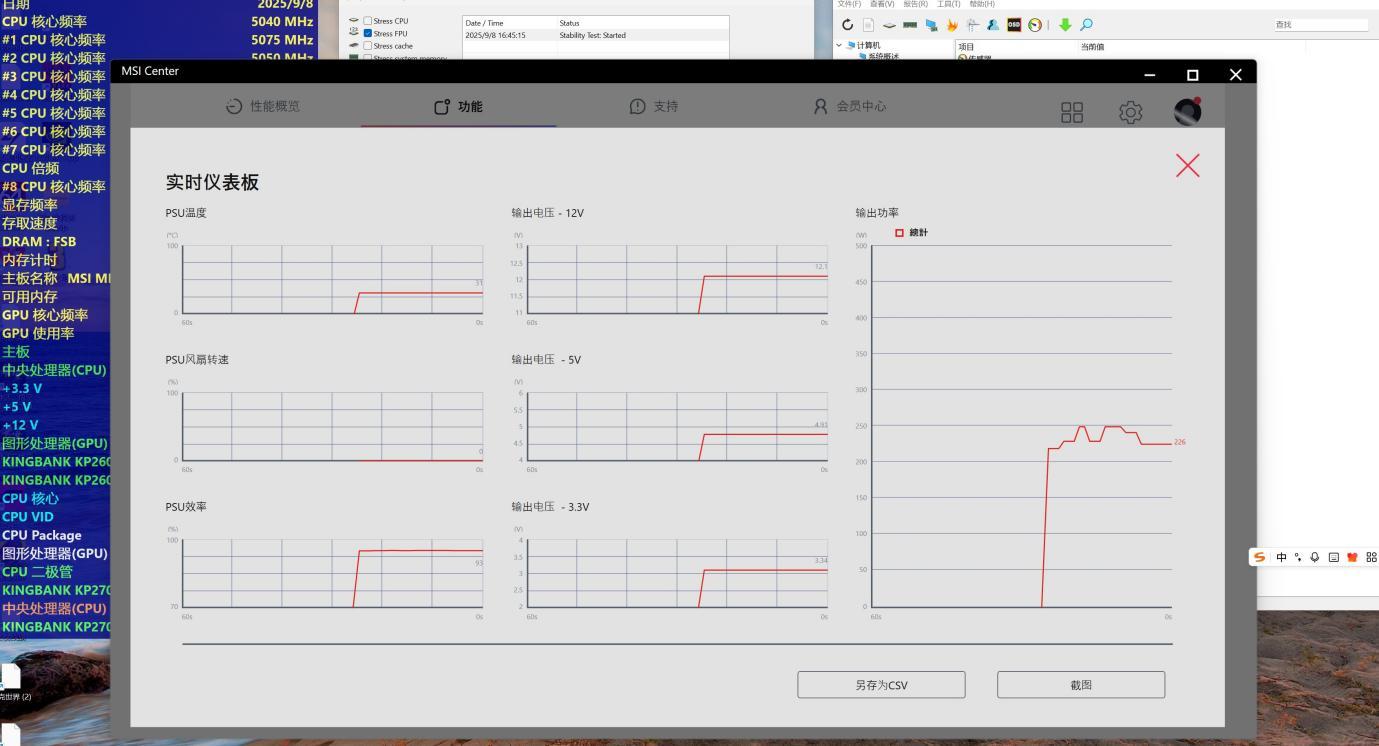The width and height of the screenshot is (1379, 746).
Task: Click the AIDA64 network audit icon
Action: 973,25
